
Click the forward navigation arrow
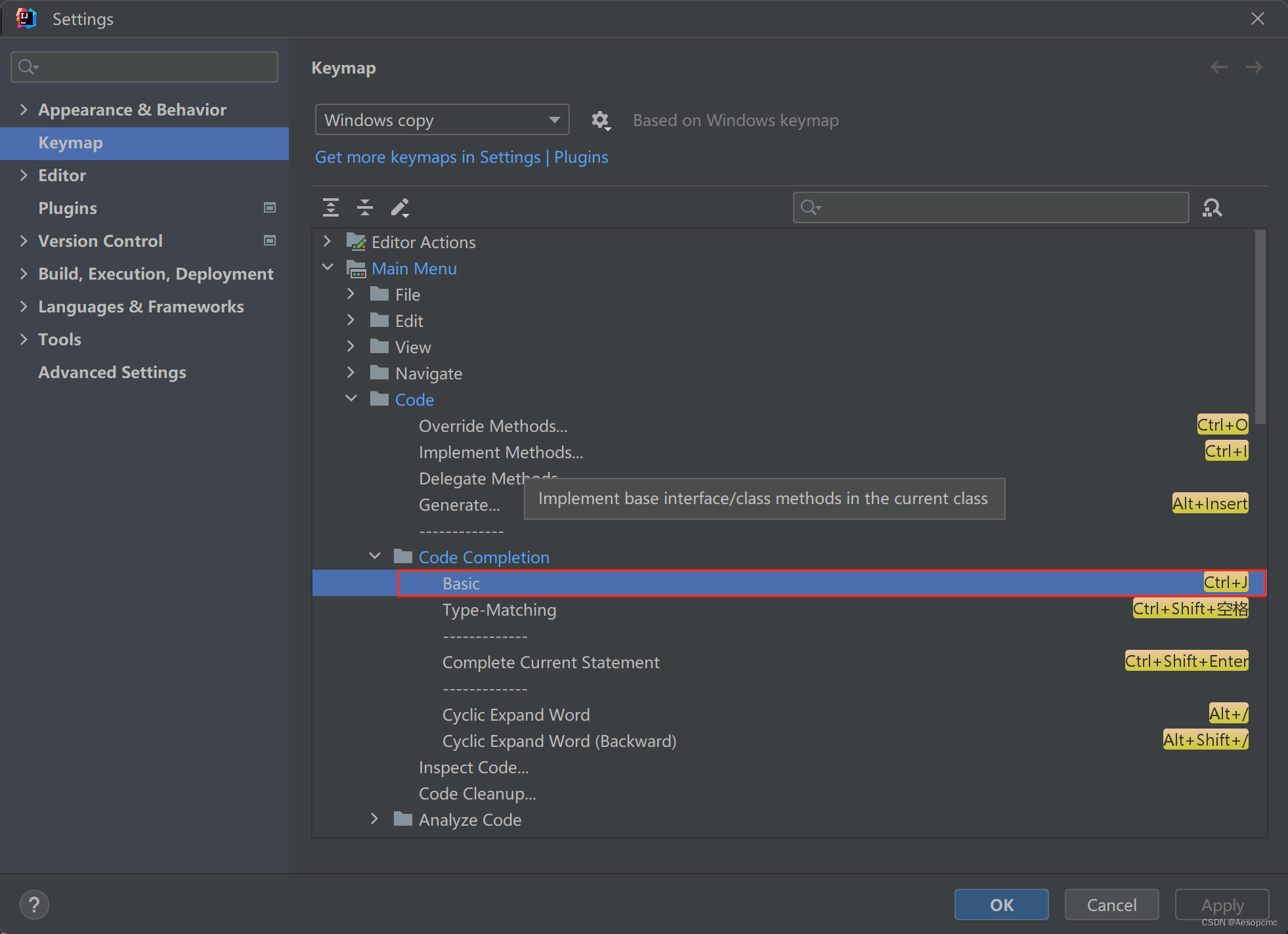click(x=1254, y=67)
